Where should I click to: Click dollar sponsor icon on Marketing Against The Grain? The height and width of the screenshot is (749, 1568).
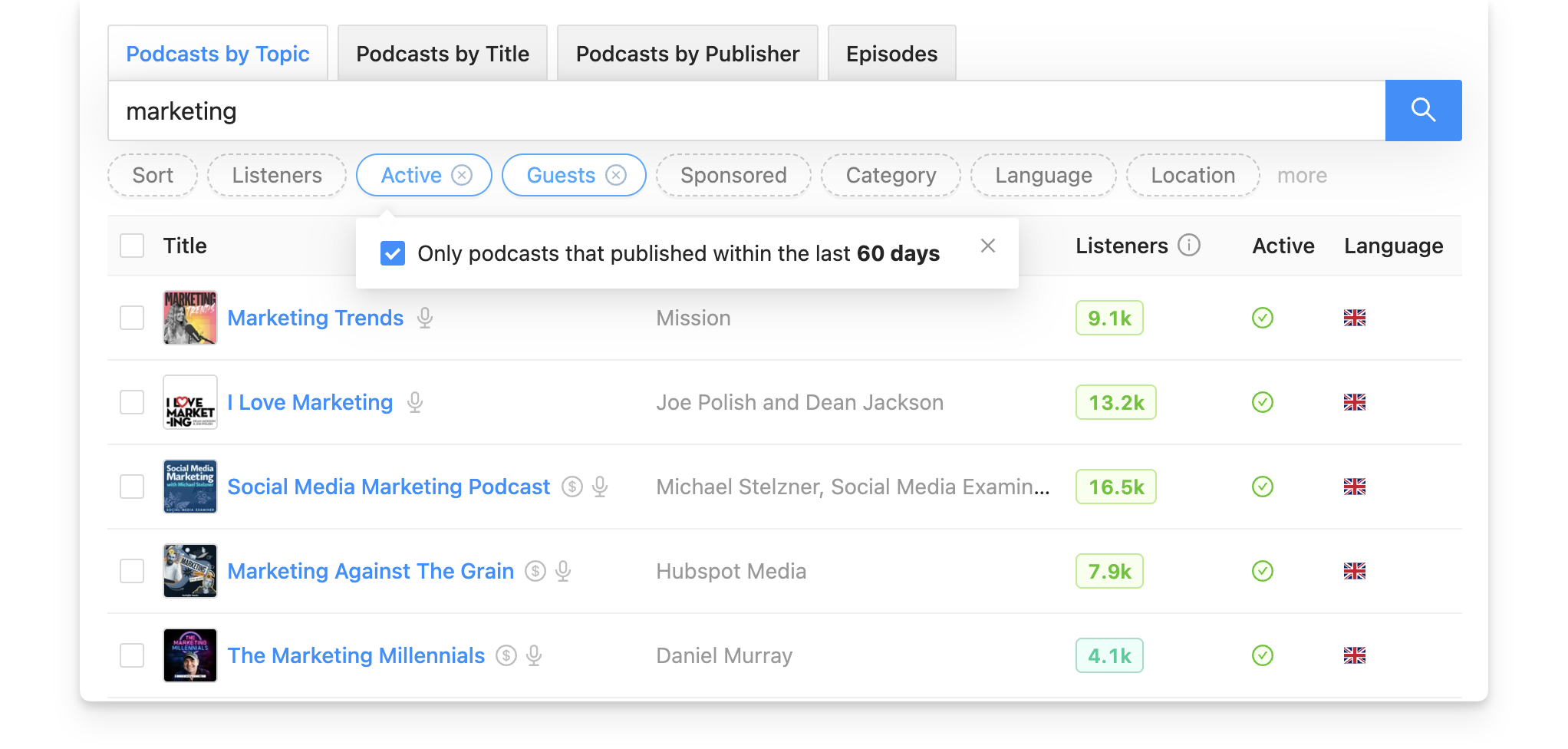click(x=535, y=571)
